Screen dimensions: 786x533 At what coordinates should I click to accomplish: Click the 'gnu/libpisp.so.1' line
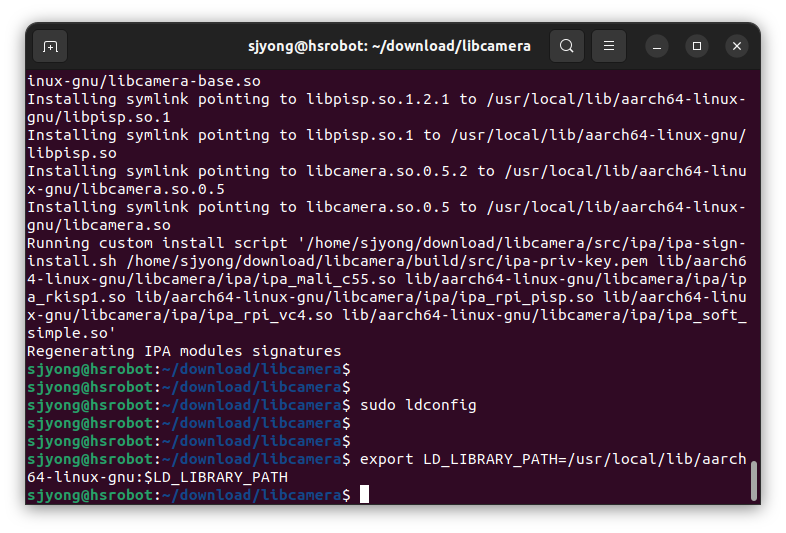click(x=99, y=117)
